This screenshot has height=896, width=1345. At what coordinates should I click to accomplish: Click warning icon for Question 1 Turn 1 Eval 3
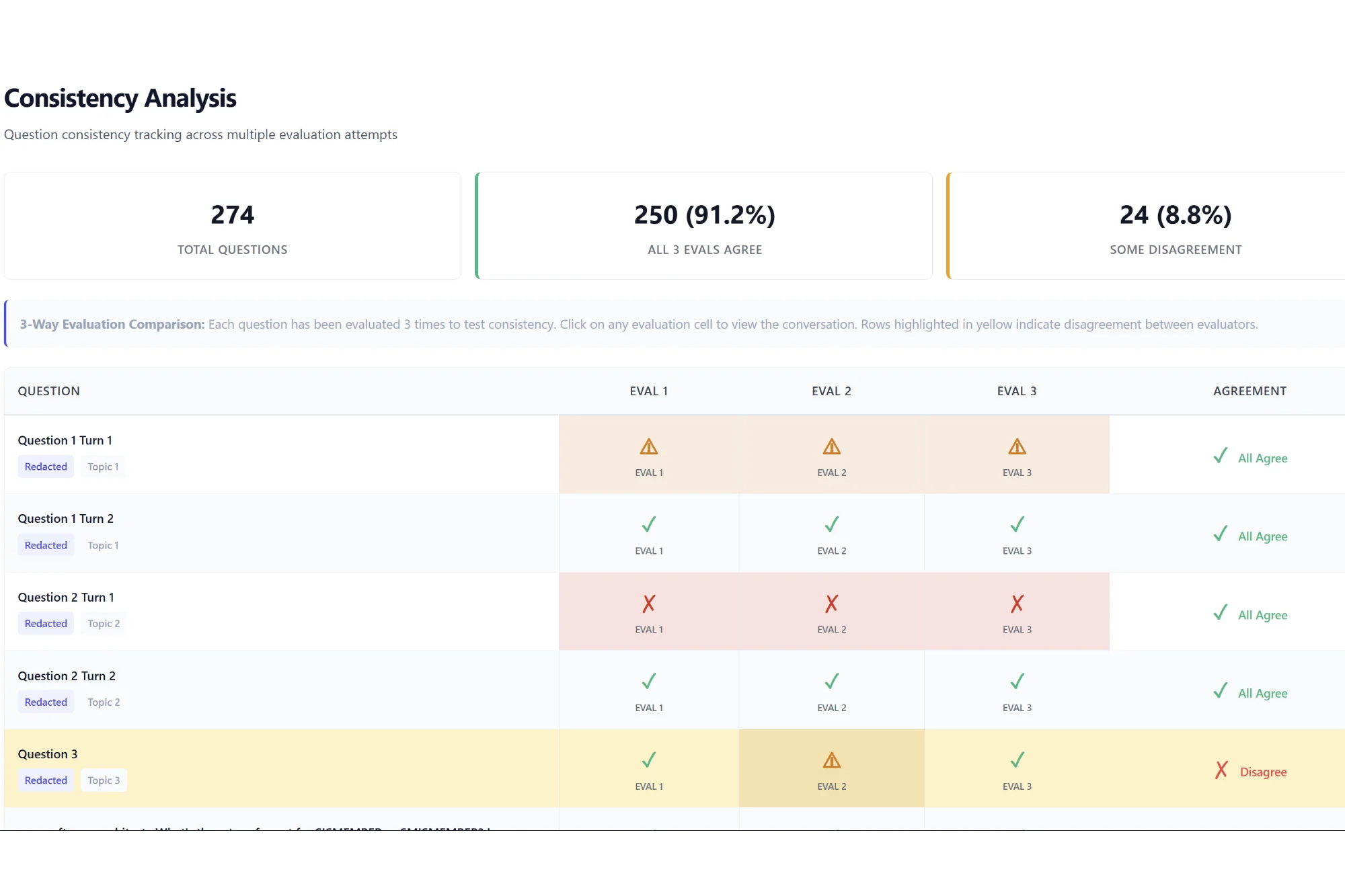click(x=1017, y=447)
